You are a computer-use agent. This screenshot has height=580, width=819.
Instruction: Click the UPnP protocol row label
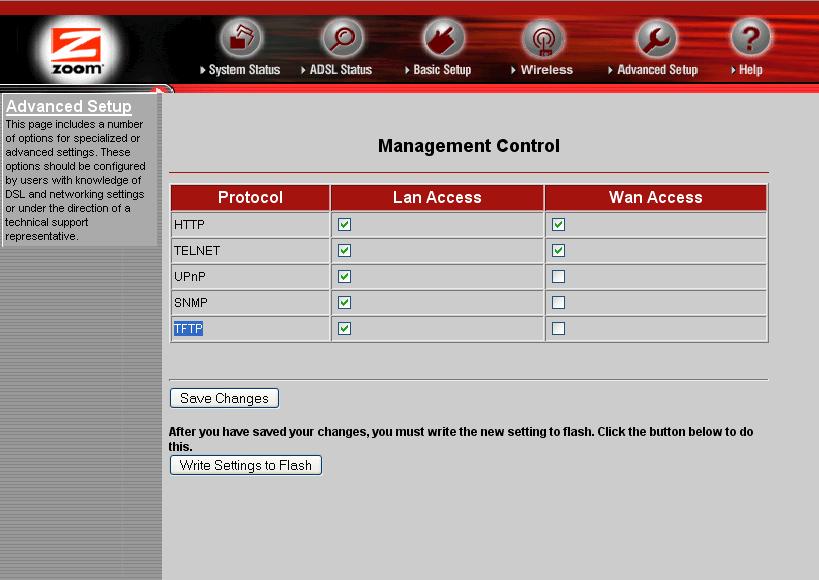point(190,277)
